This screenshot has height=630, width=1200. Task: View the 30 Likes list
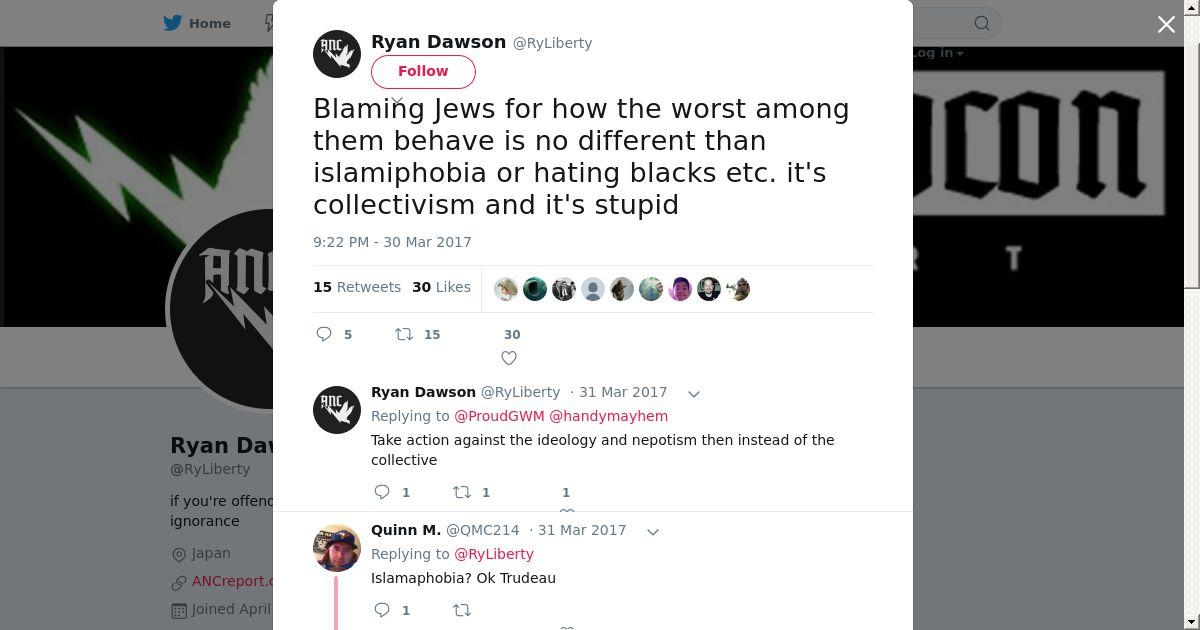coord(441,287)
